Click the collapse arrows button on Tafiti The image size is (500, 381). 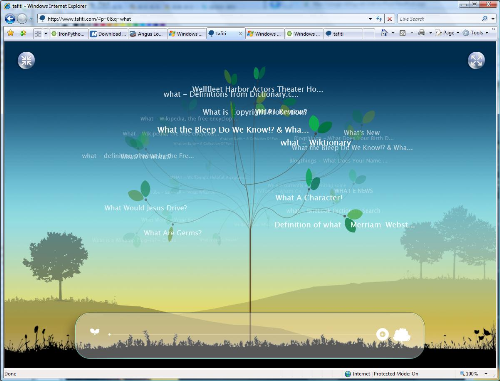pos(26,60)
